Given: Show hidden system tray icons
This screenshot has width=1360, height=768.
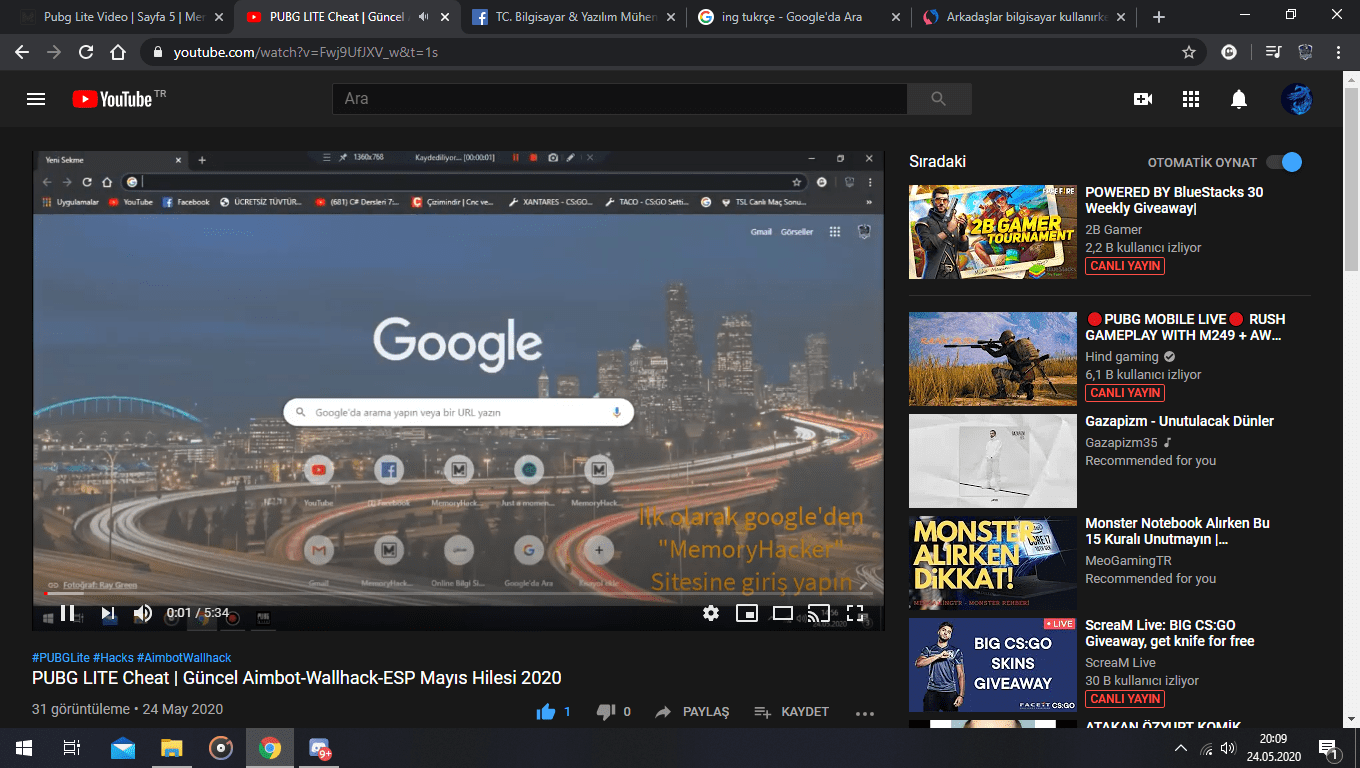Looking at the screenshot, I should [1181, 748].
